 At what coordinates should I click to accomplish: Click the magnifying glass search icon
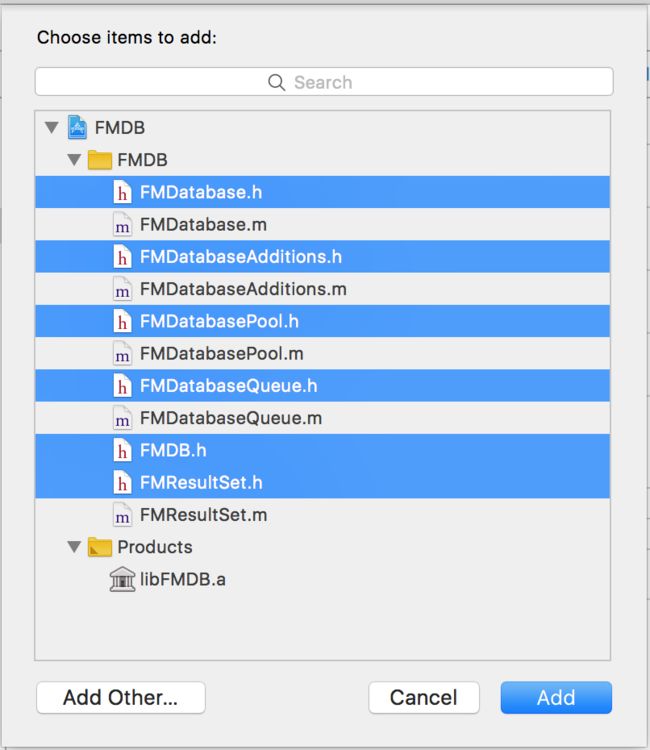(x=276, y=82)
